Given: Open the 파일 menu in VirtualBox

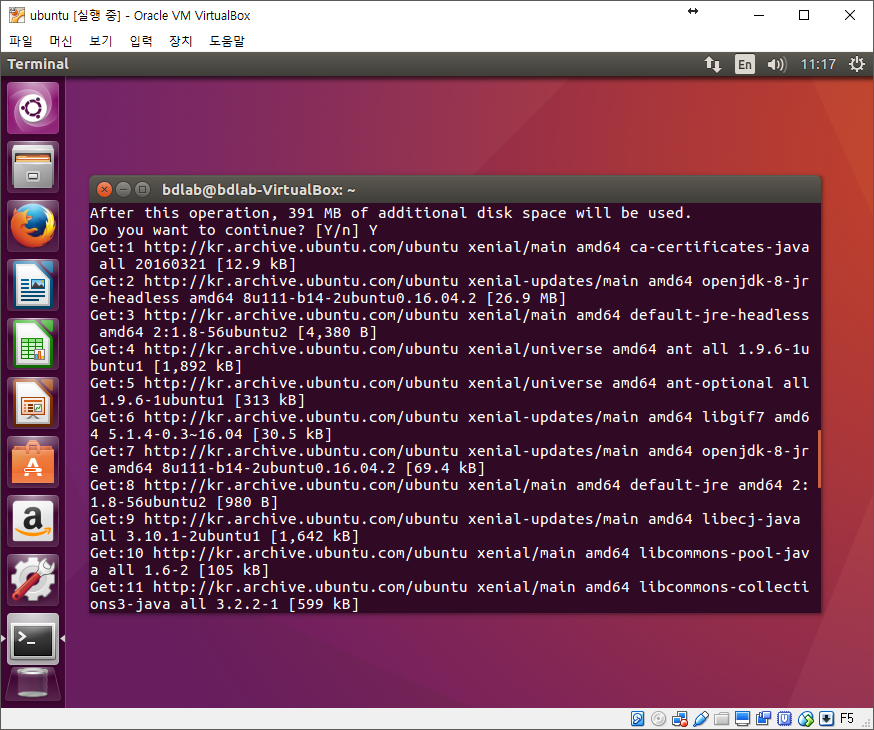Looking at the screenshot, I should click(21, 41).
